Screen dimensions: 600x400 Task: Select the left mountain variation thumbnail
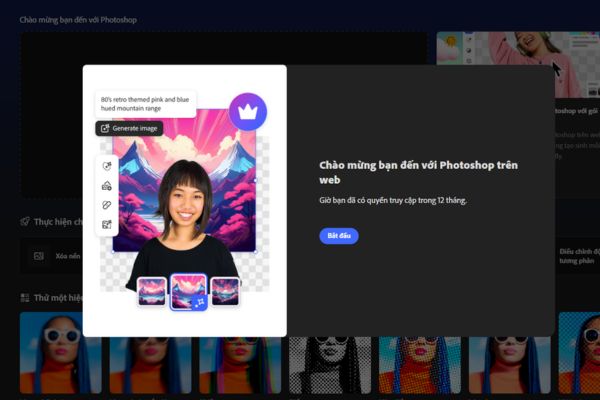pyautogui.click(x=152, y=292)
